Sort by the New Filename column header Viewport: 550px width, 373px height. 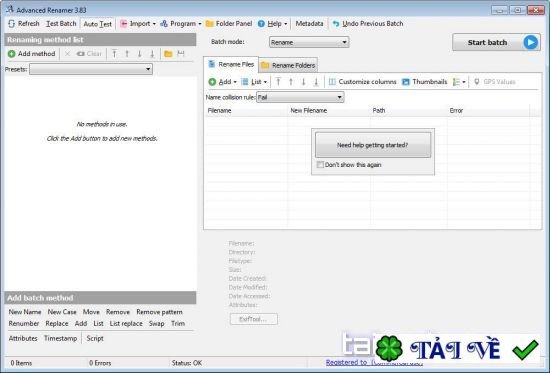click(329, 111)
